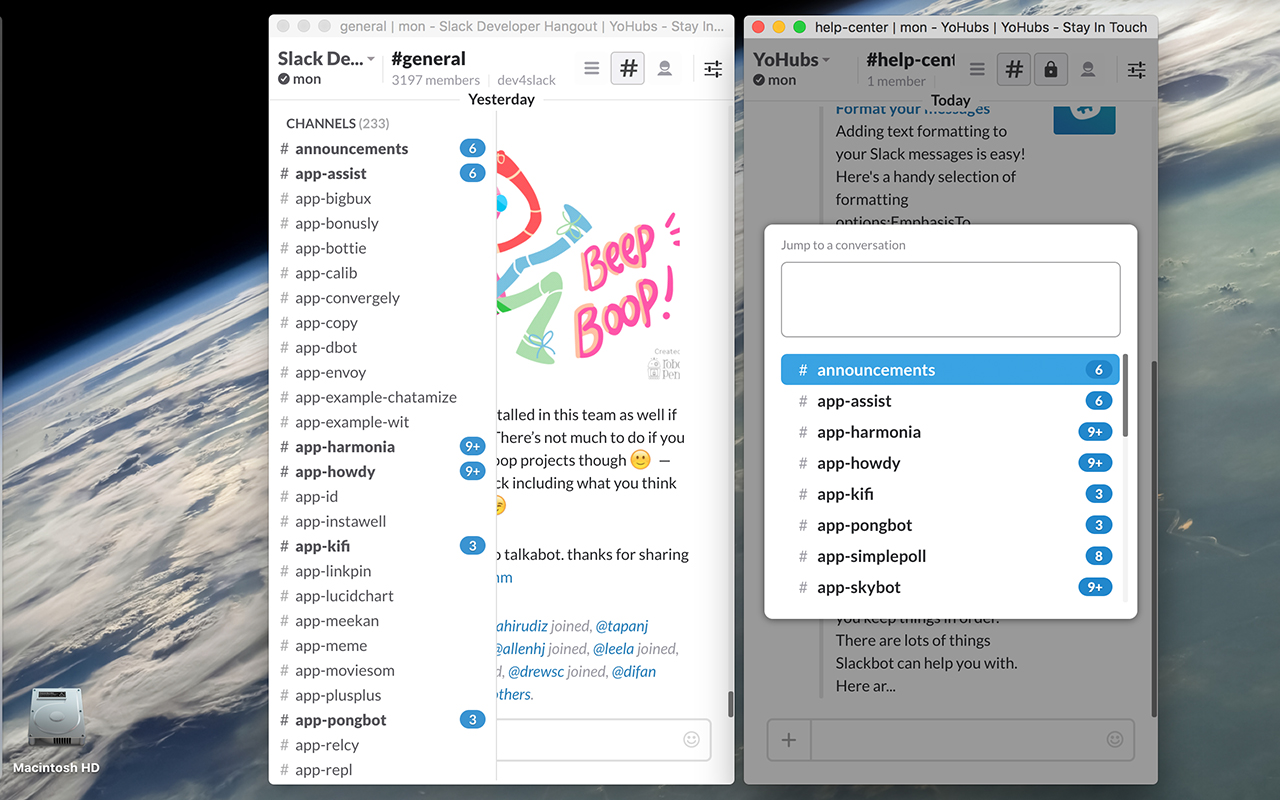Click the @drewsc mention link

pos(534,672)
